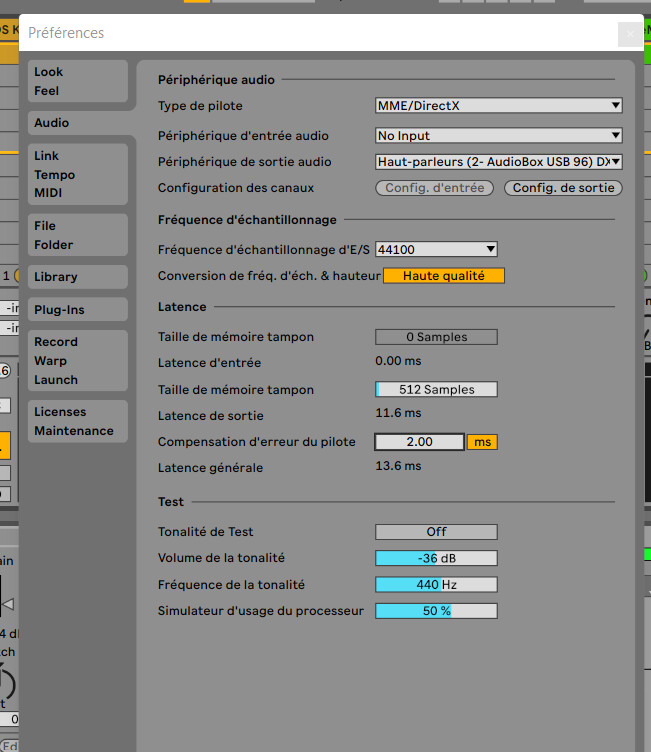
Task: Open the Licenses Maintenance tab
Action: point(78,421)
